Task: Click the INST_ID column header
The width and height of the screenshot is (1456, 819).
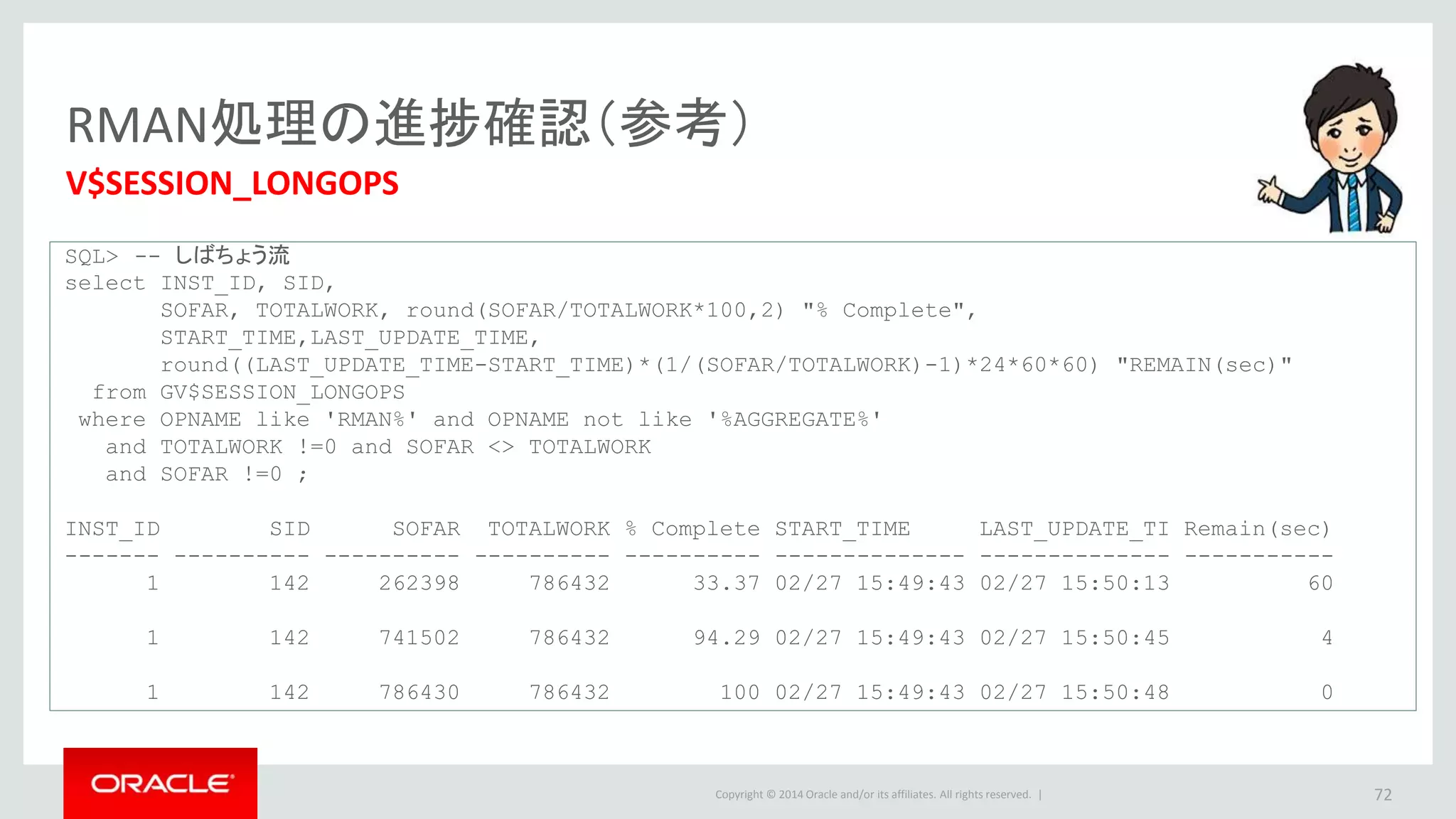Action: pyautogui.click(x=112, y=529)
